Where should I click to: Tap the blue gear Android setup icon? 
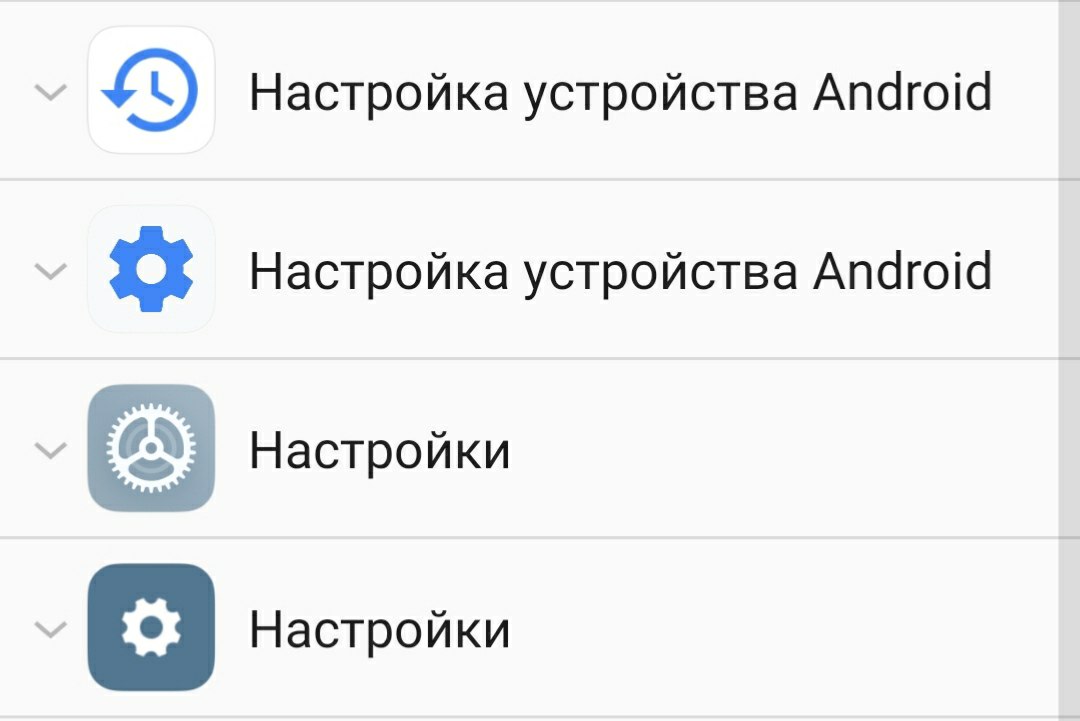151,269
